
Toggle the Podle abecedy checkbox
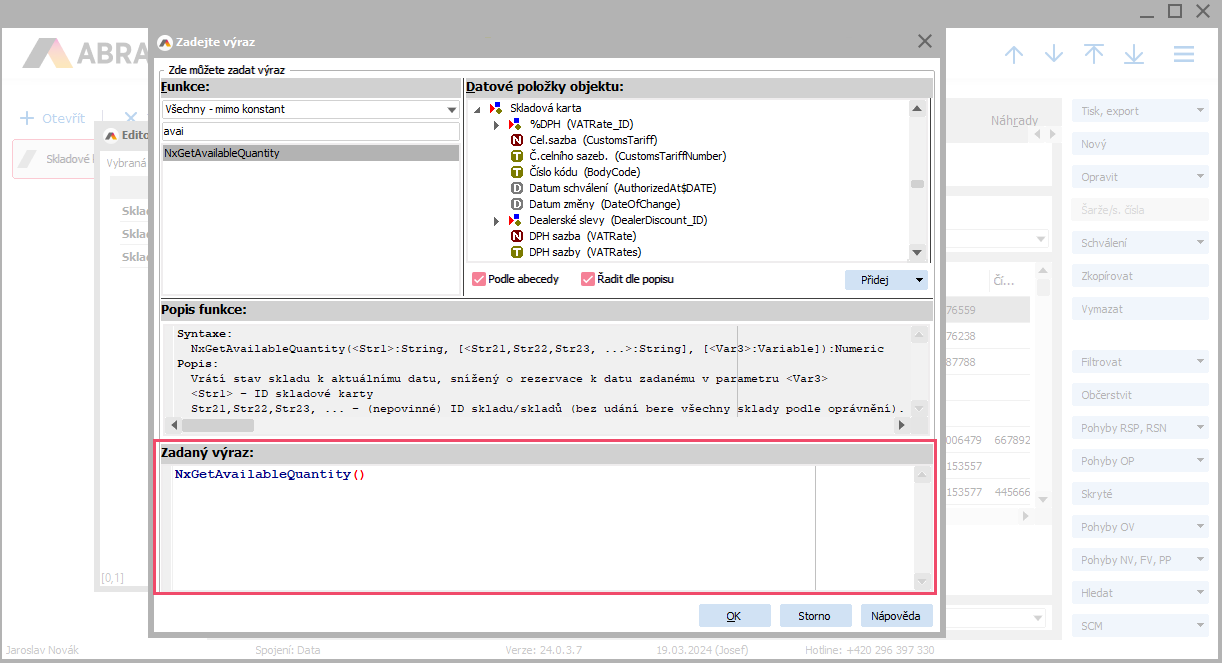click(x=479, y=279)
